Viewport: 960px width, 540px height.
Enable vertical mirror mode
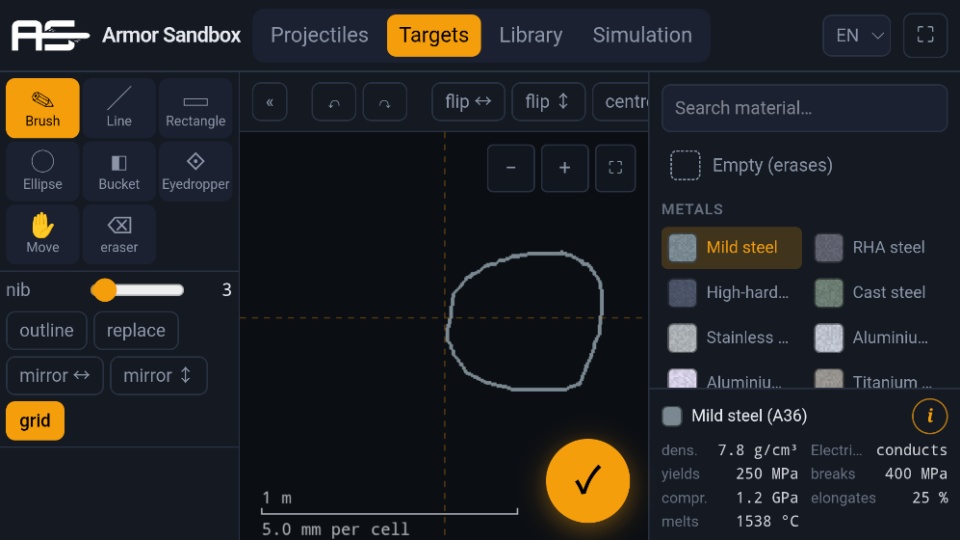point(159,375)
